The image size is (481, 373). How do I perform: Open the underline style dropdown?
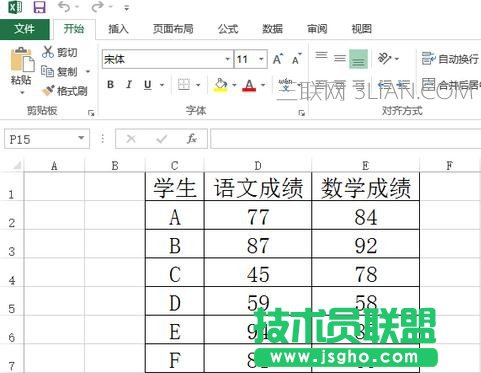coord(162,85)
